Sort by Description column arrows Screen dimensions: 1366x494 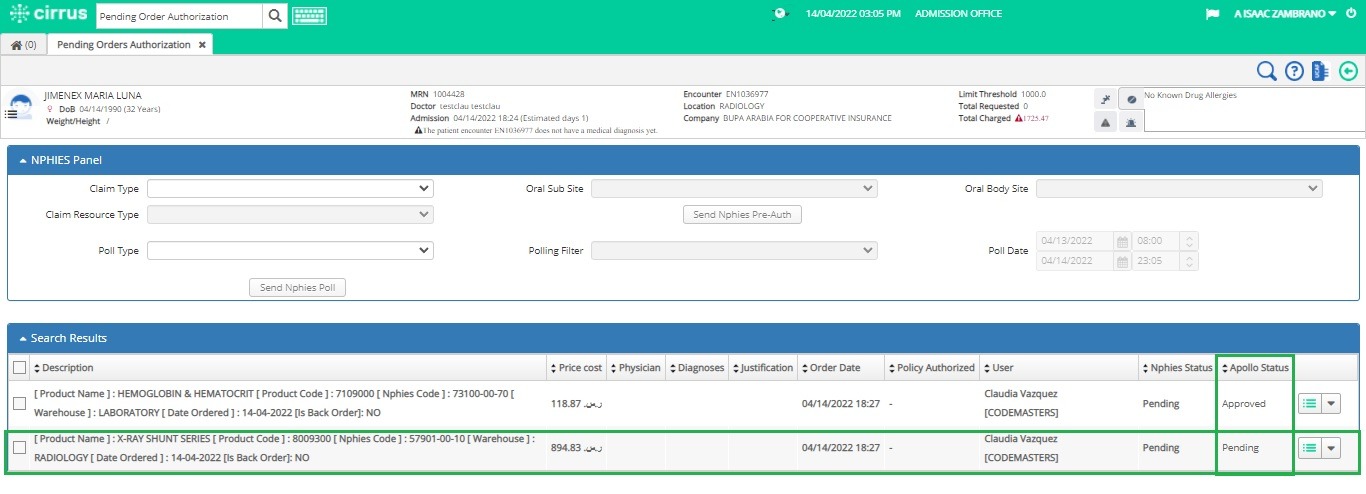[x=36, y=368]
